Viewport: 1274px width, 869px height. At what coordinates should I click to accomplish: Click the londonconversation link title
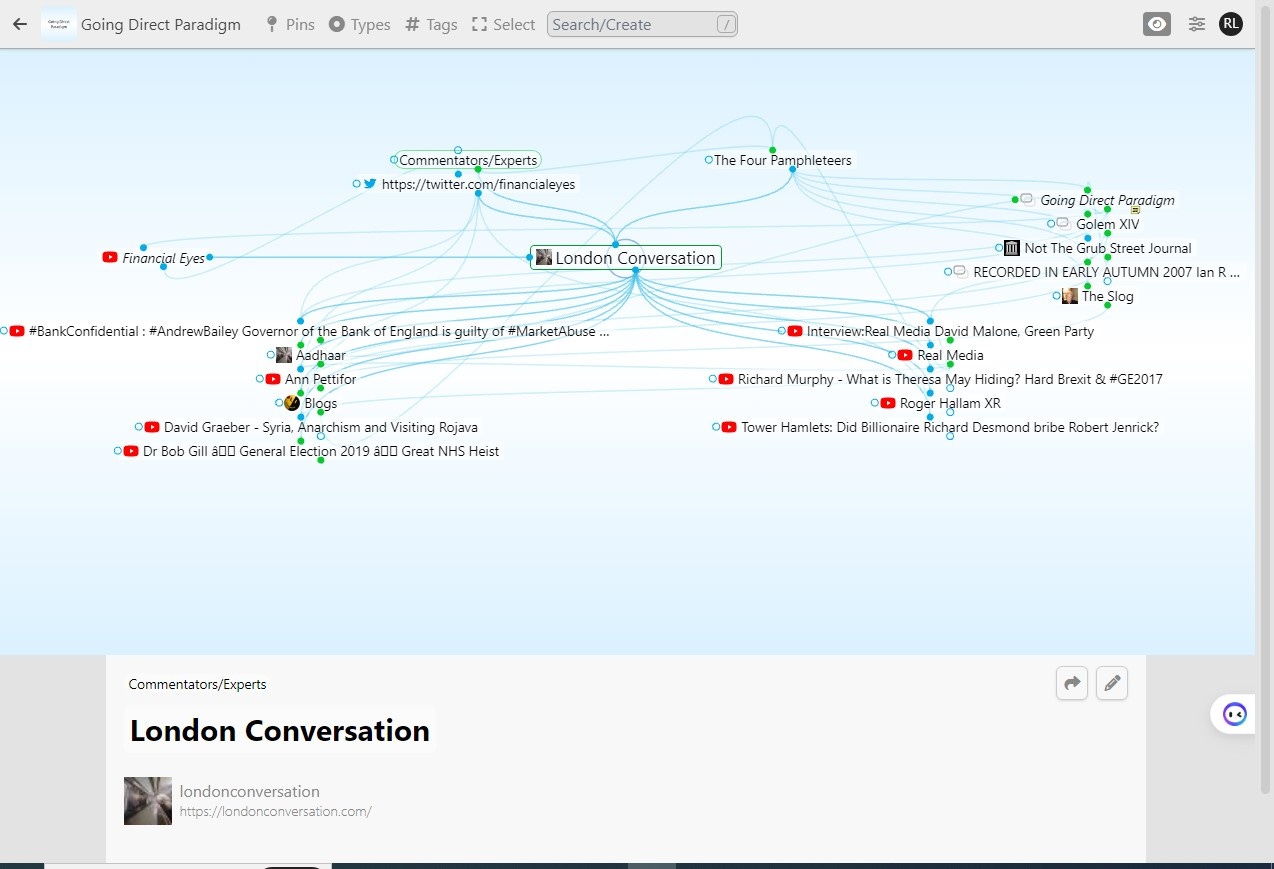[x=250, y=791]
